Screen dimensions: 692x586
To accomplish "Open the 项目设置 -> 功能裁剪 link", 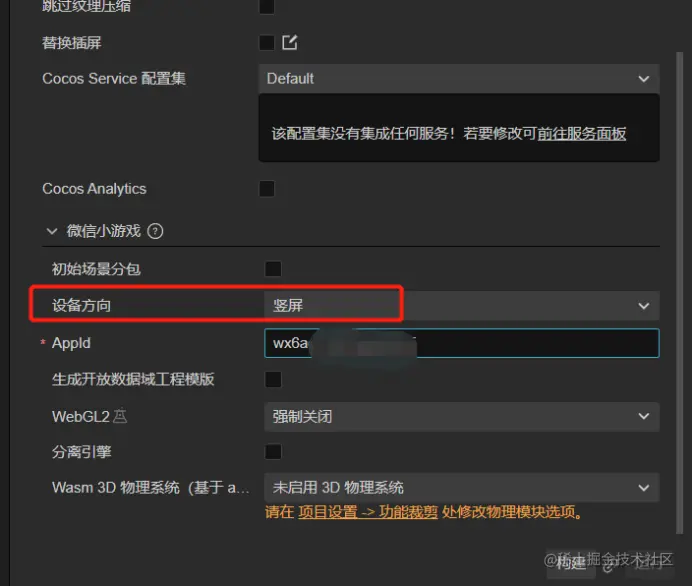I will [368, 512].
